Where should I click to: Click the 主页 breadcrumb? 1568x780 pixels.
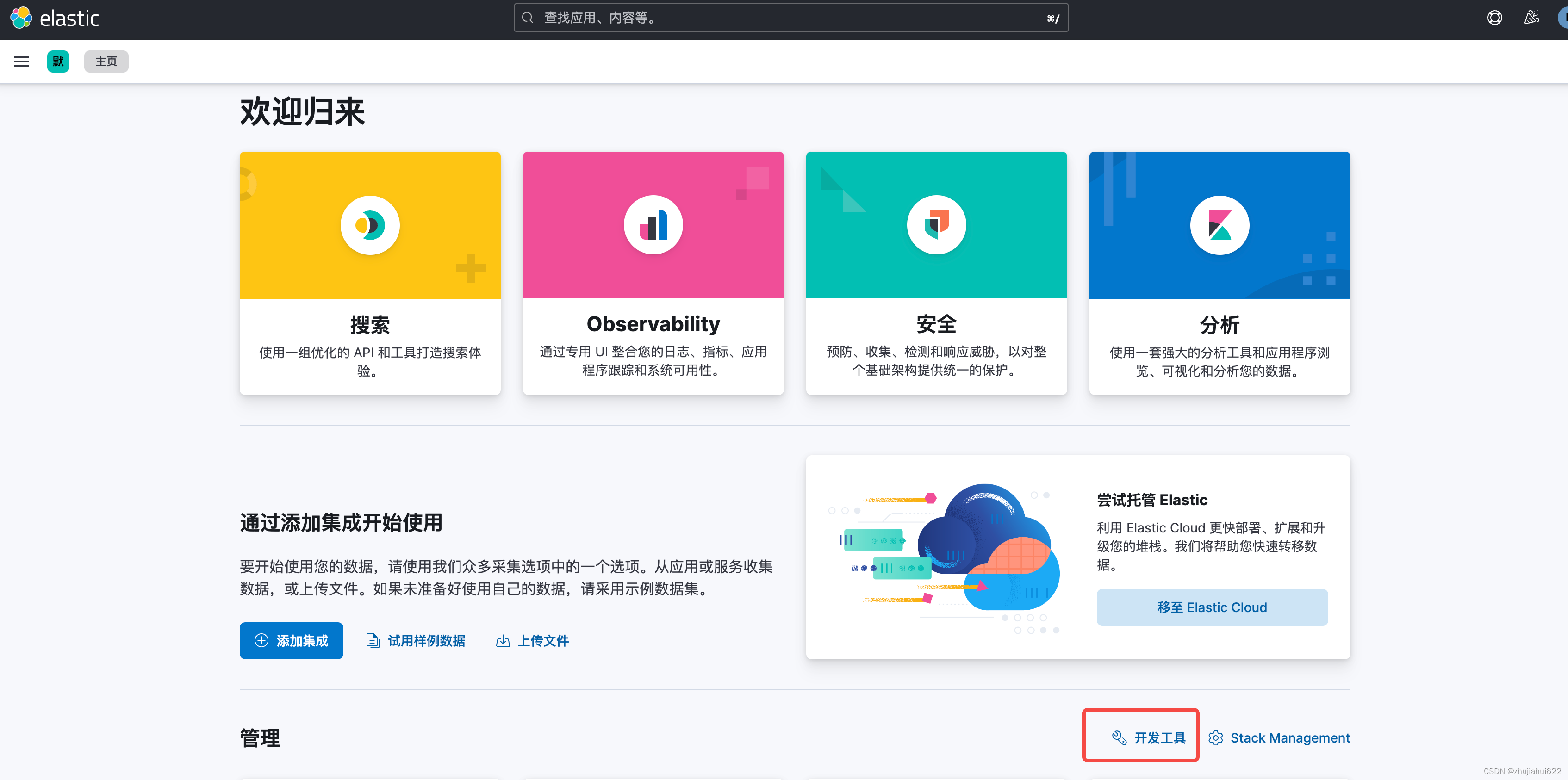106,62
